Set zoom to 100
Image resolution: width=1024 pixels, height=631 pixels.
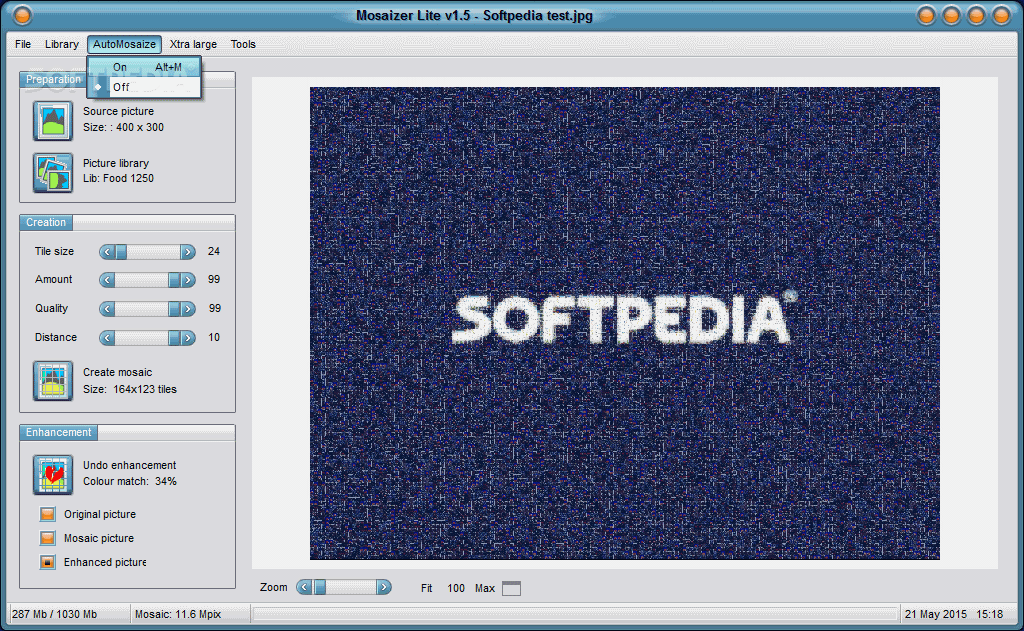[x=456, y=588]
